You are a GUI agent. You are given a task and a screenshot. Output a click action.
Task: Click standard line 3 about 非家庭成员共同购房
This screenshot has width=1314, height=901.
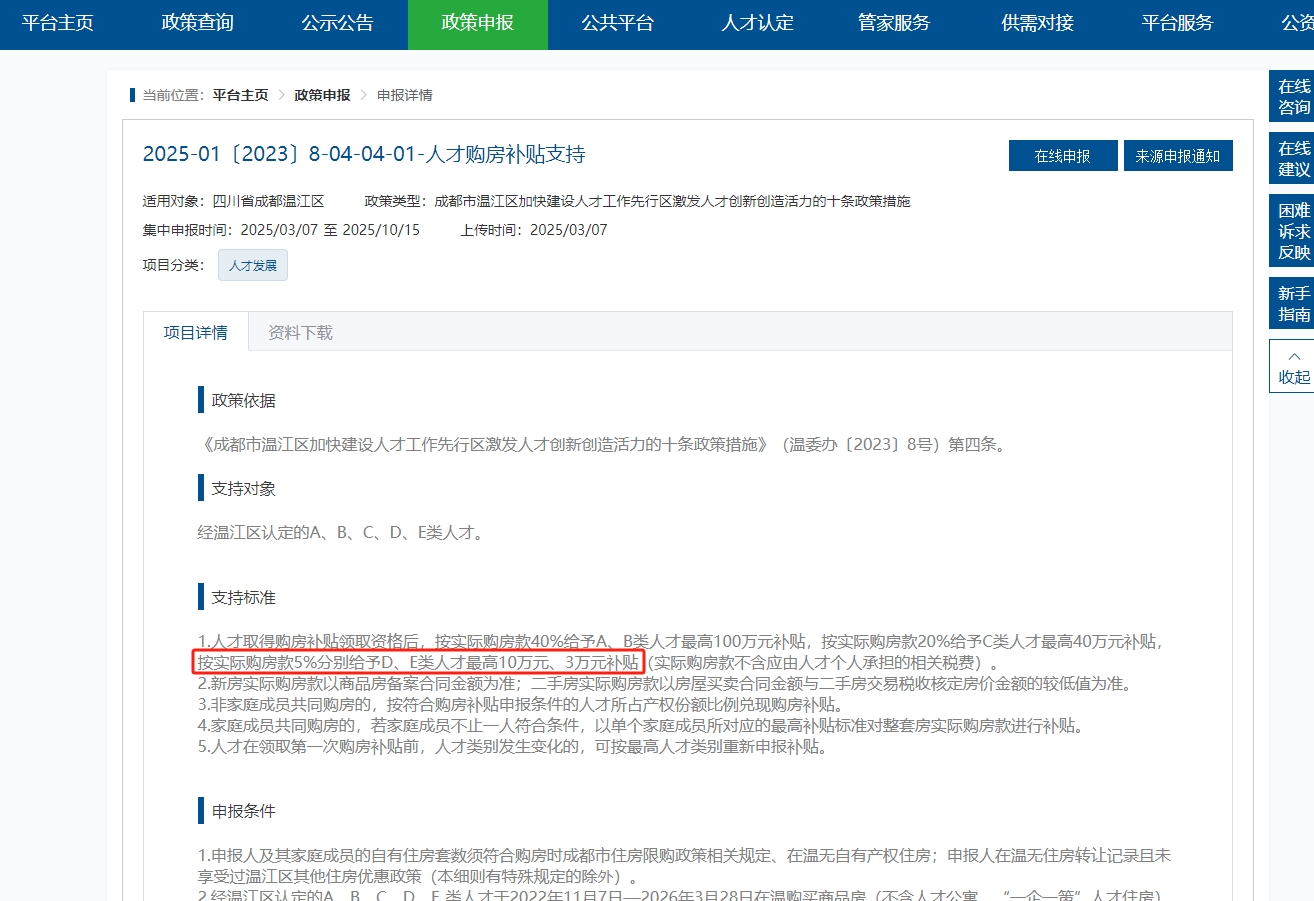tap(522, 705)
